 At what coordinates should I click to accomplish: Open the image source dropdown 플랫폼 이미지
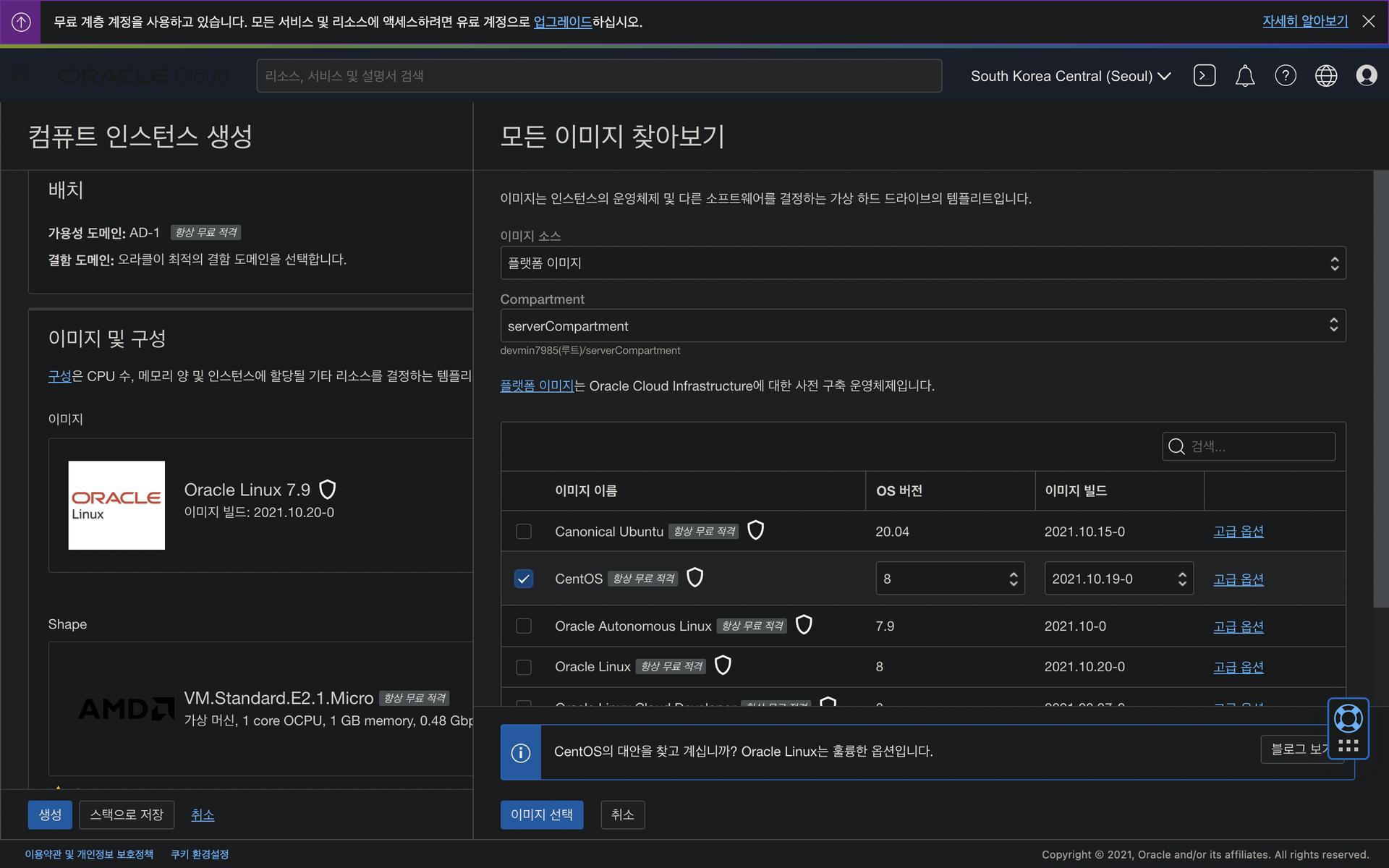tap(922, 263)
